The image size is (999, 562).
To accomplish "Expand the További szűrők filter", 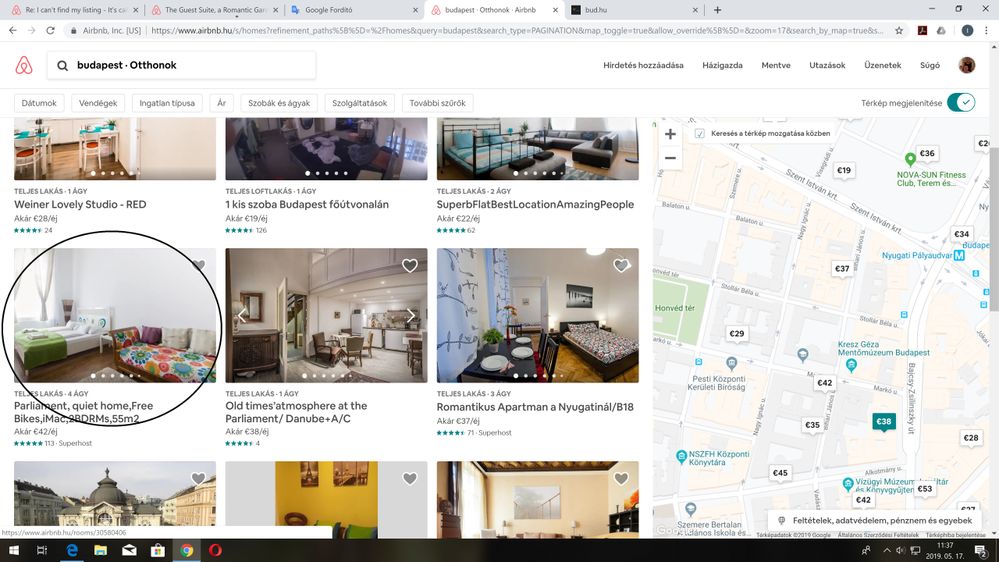I will click(437, 103).
